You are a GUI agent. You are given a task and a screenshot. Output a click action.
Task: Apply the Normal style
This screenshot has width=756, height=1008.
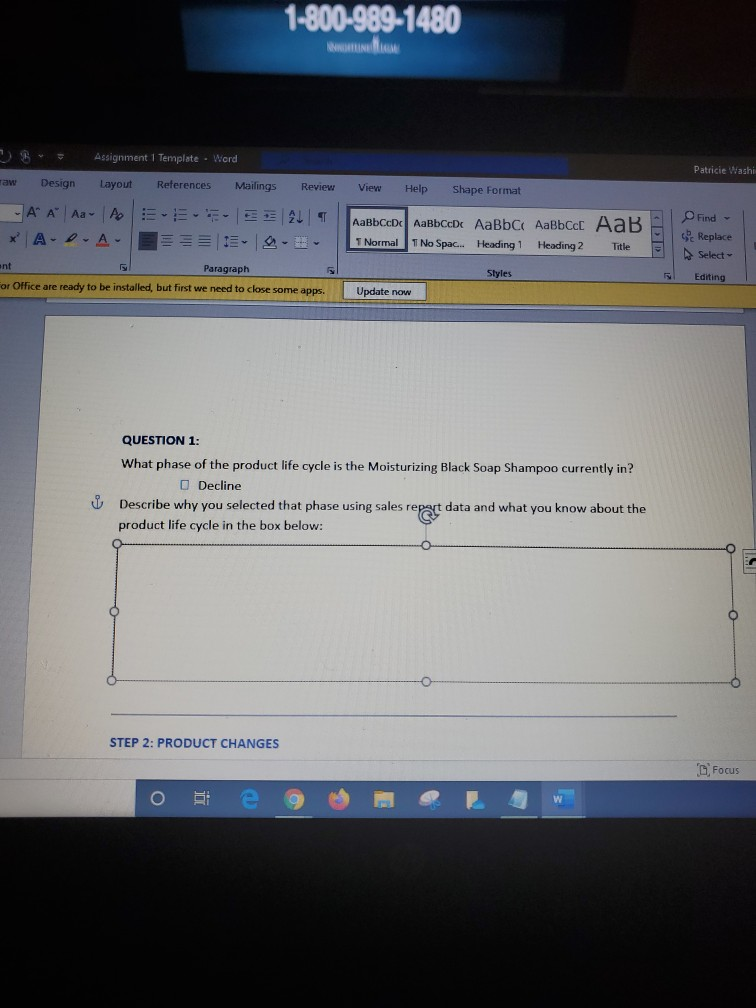click(x=377, y=230)
